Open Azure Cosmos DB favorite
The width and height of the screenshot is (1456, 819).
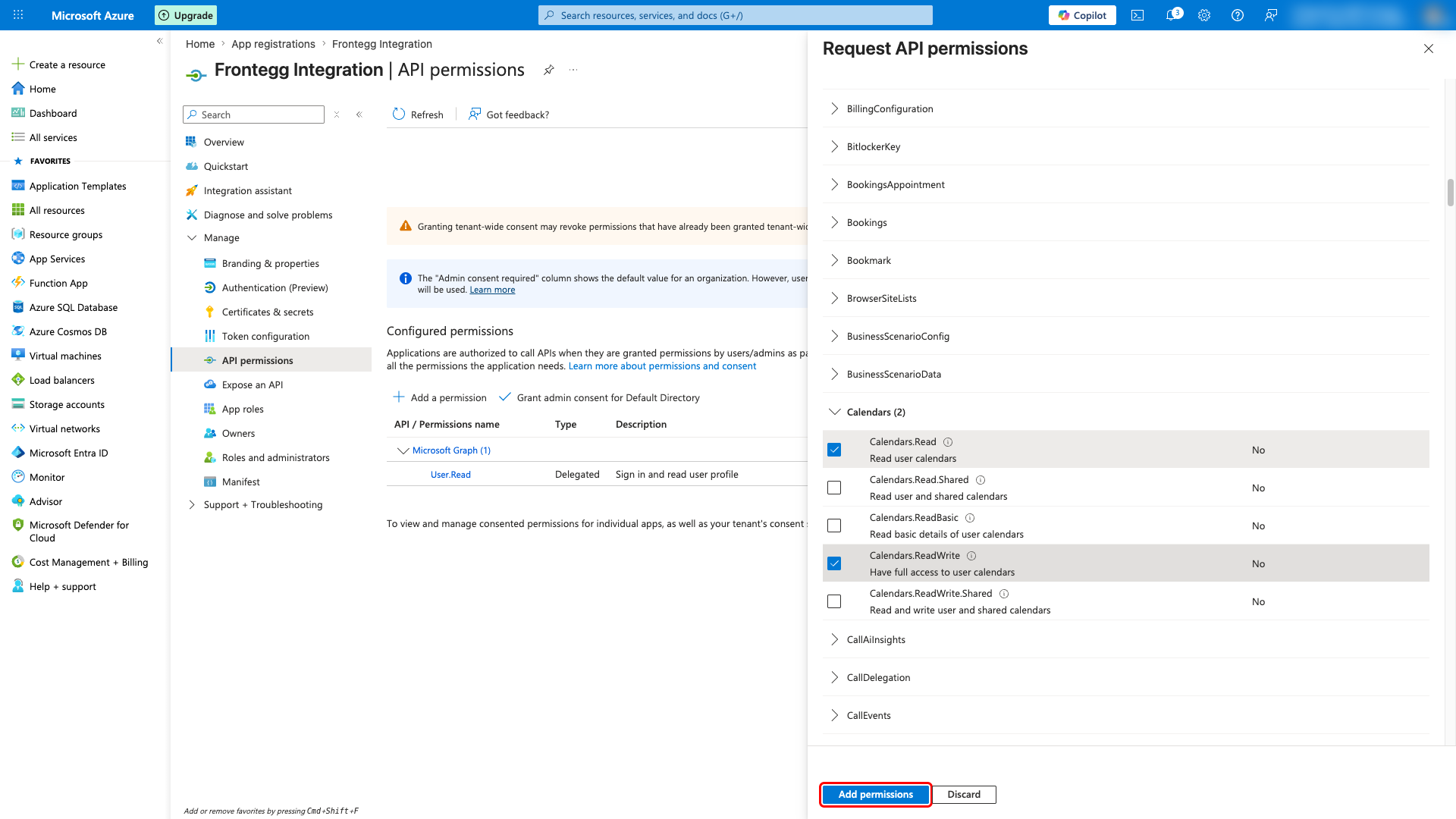coord(67,331)
